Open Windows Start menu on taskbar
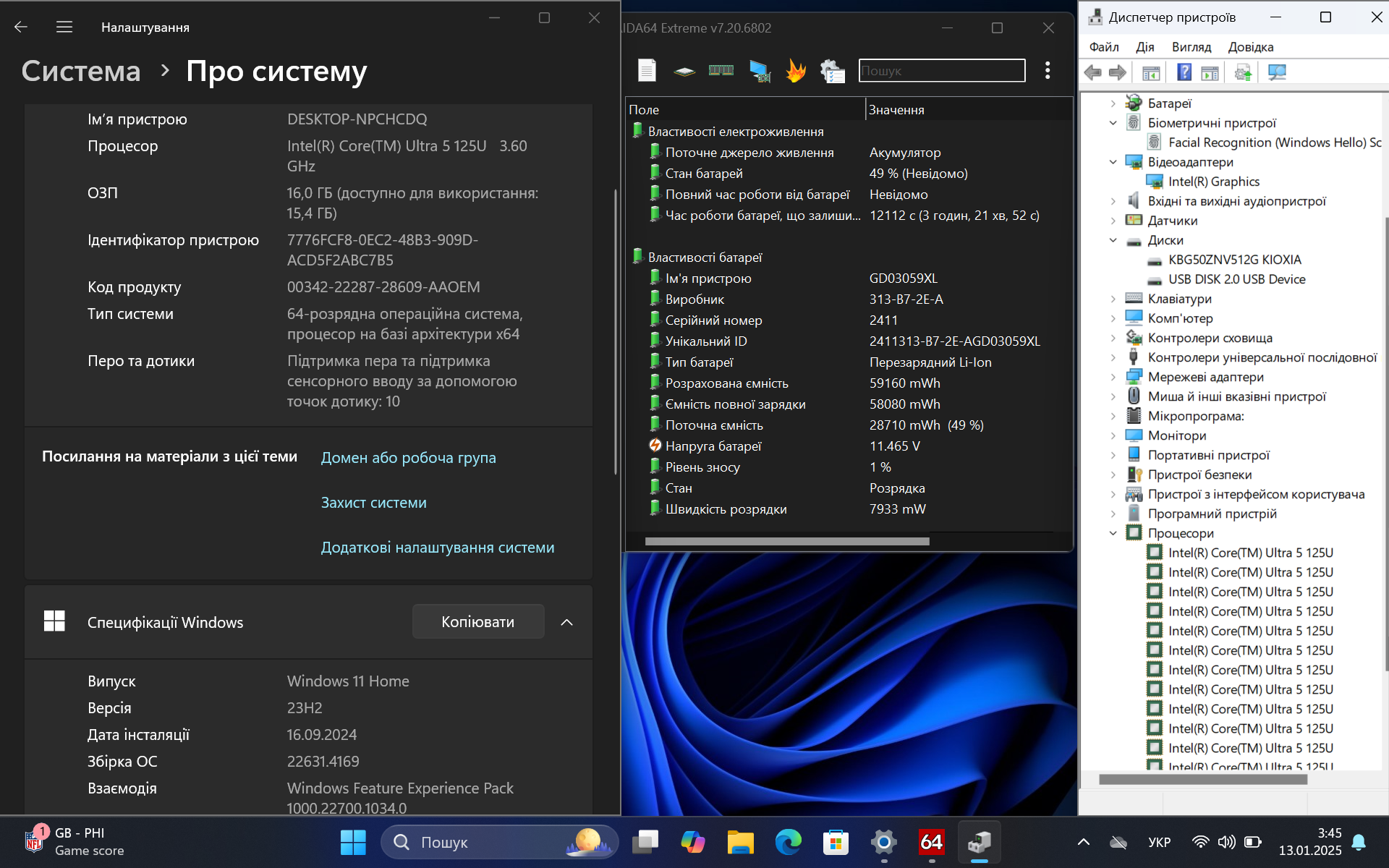1389x868 pixels. tap(353, 842)
